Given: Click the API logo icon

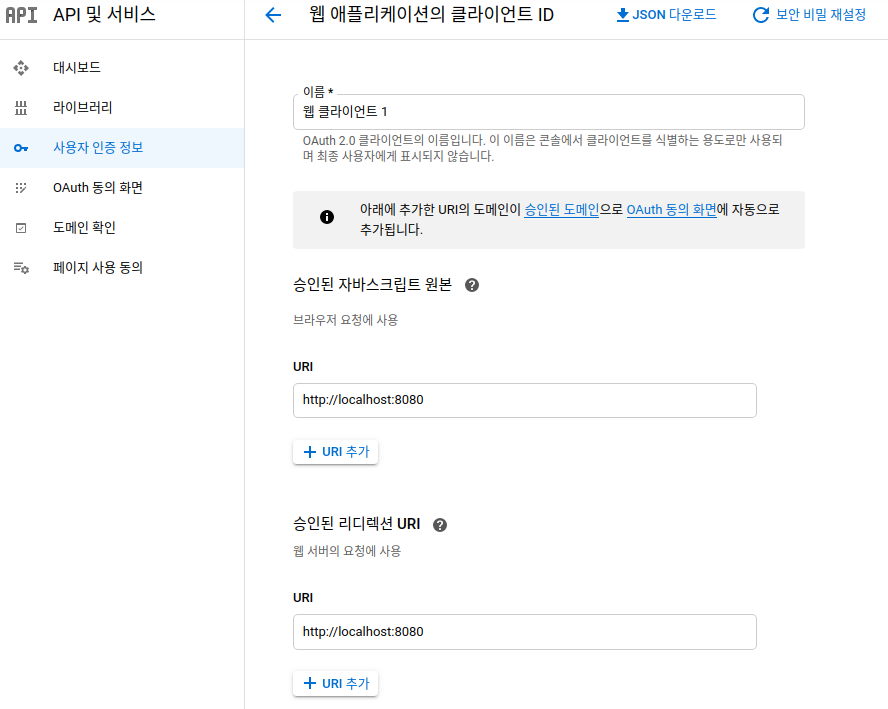Looking at the screenshot, I should [20, 15].
